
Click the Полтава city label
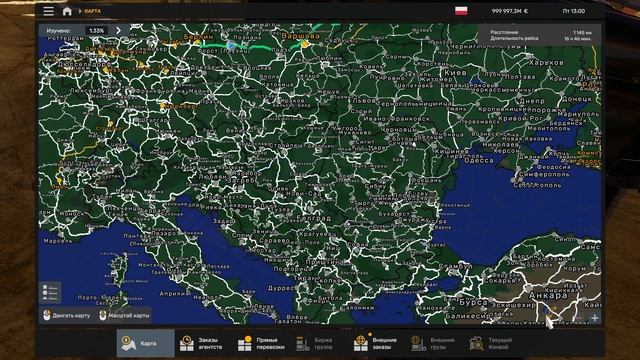click(x=520, y=77)
